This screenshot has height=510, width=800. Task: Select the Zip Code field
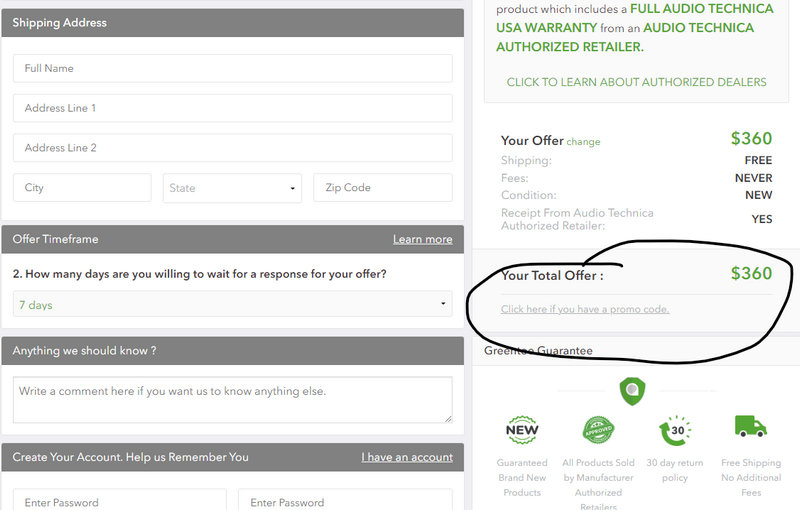[382, 188]
